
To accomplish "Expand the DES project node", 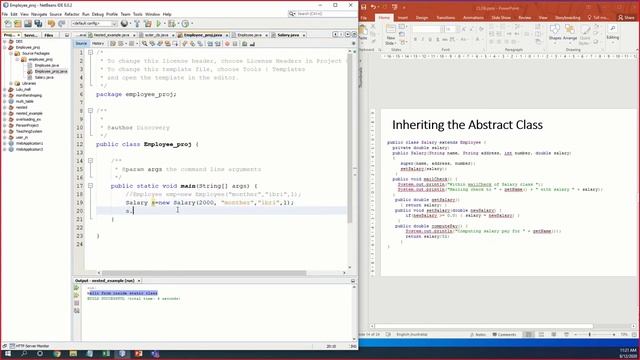I will [x=5, y=42].
